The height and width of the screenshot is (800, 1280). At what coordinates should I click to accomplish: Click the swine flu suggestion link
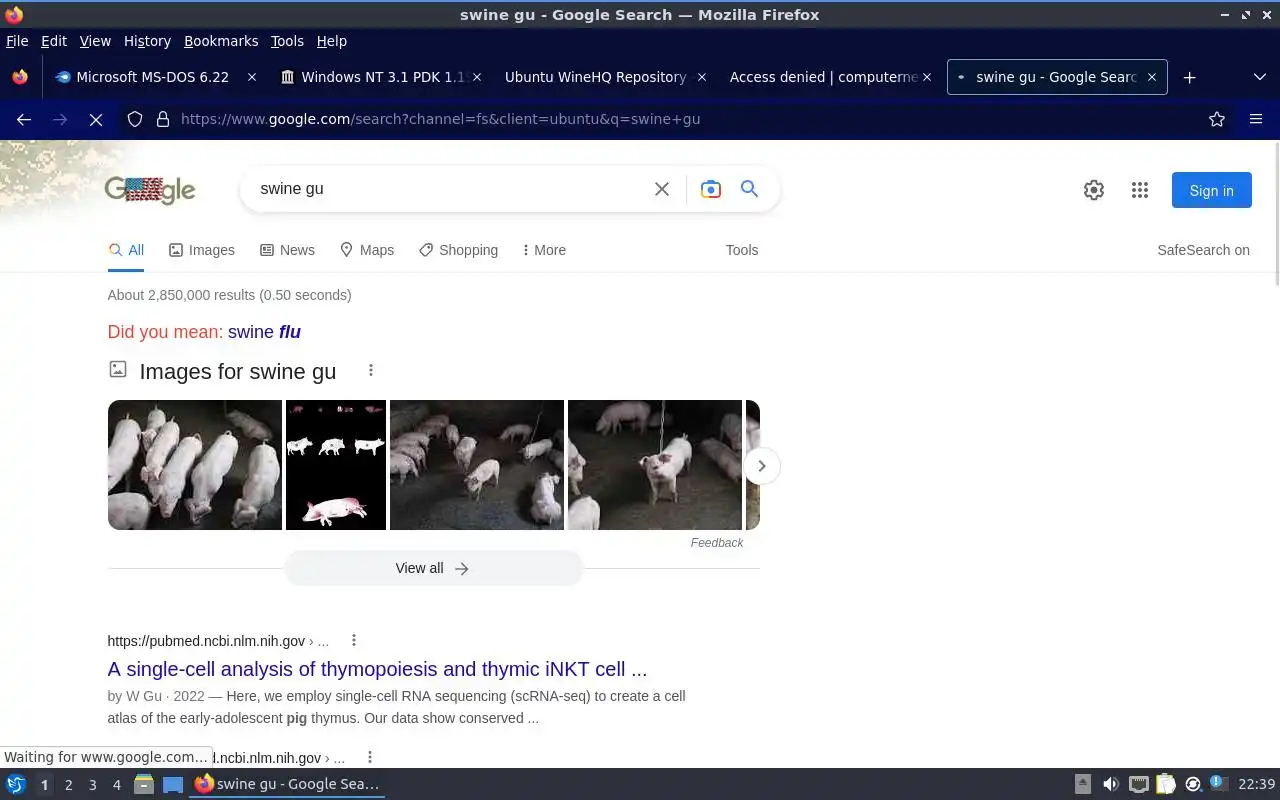[x=264, y=332]
